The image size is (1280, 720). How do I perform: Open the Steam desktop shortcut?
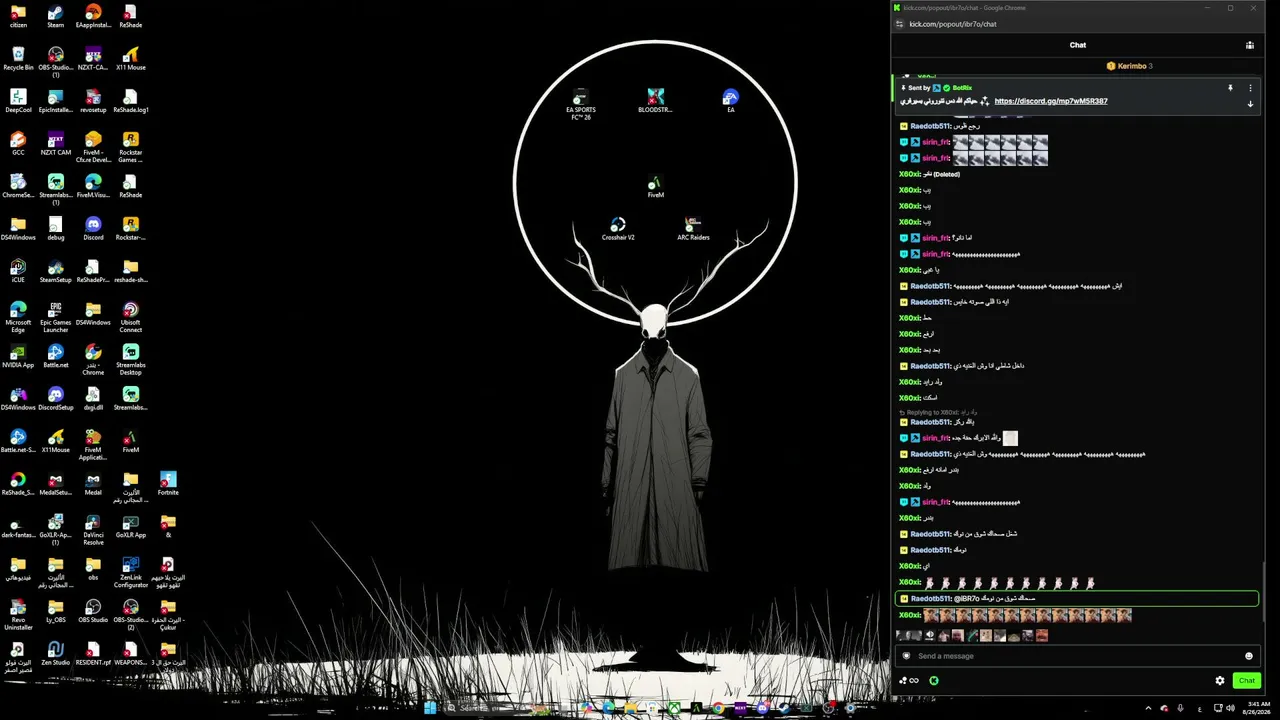56,16
